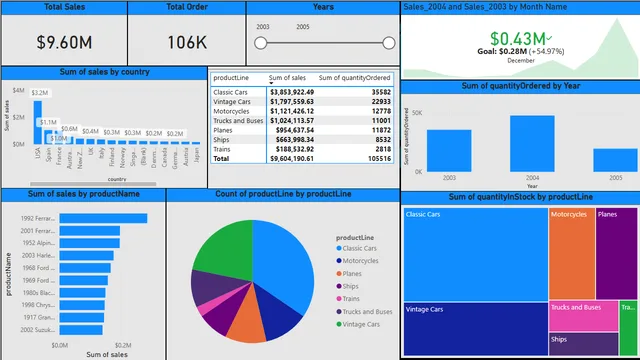Select the 1992 Ferrar... product bar

coord(103,218)
